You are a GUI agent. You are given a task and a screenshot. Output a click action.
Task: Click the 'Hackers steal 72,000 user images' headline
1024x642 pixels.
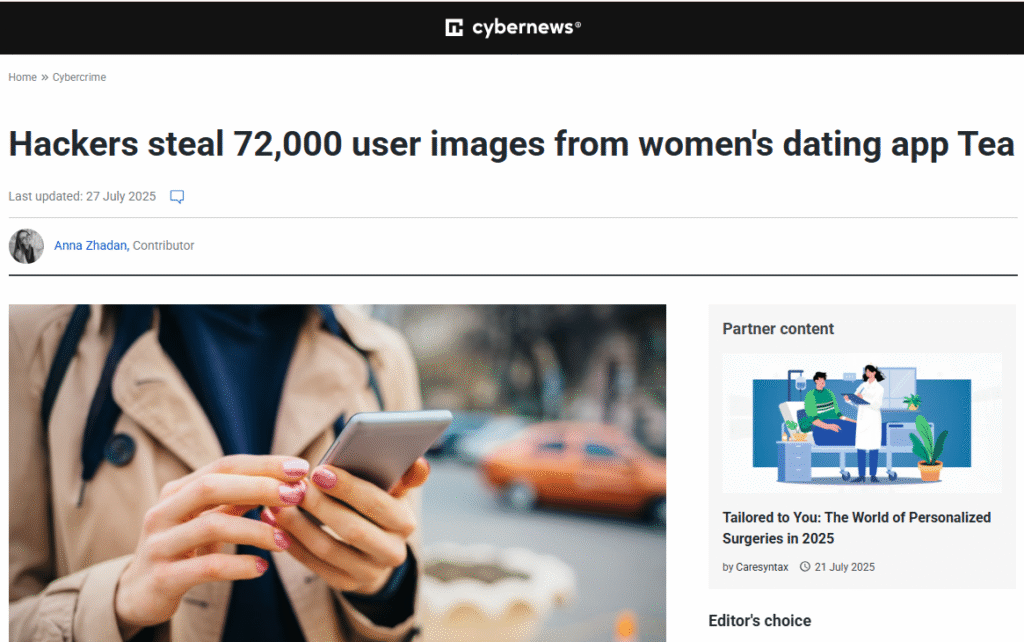coord(511,144)
